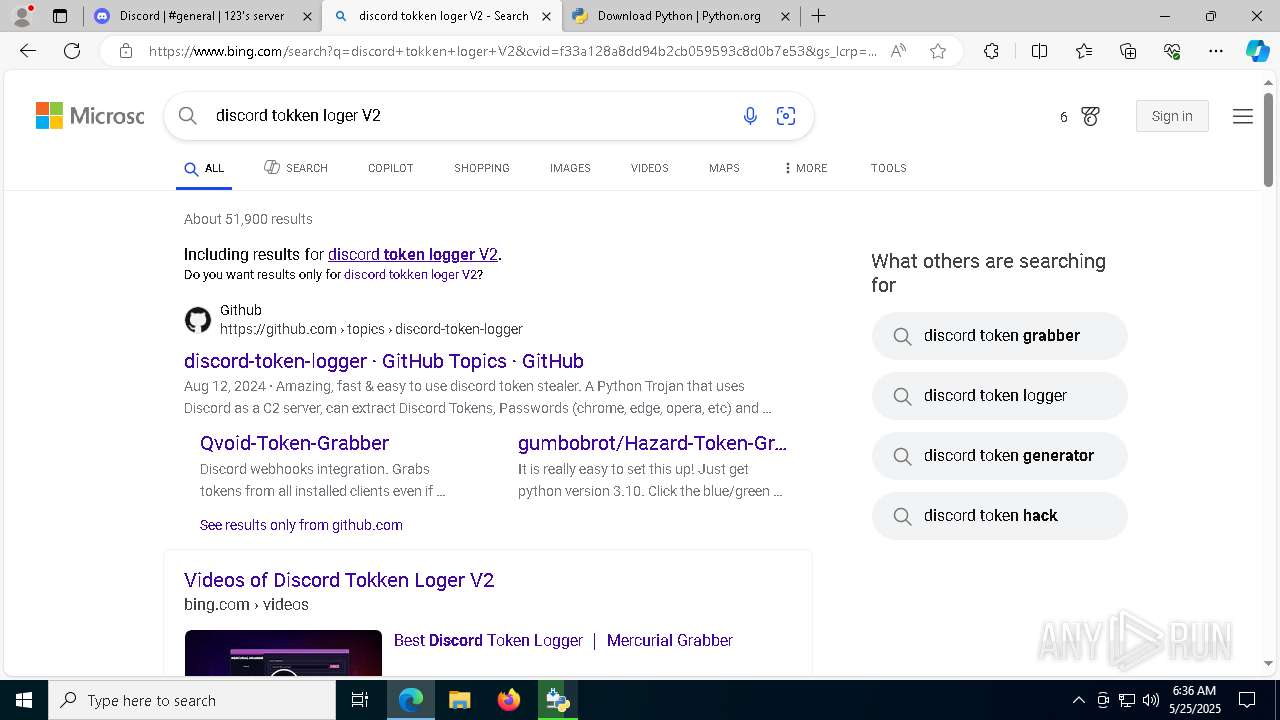The width and height of the screenshot is (1280, 720).
Task: Open the Bing hamburger menu
Action: (1243, 116)
